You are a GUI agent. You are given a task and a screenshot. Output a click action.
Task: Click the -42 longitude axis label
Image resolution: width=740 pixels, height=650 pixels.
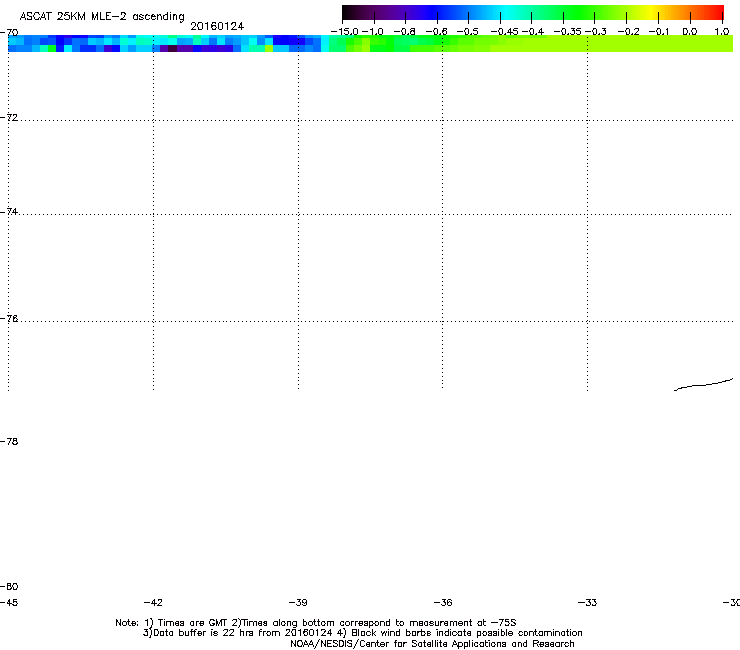[x=153, y=603]
